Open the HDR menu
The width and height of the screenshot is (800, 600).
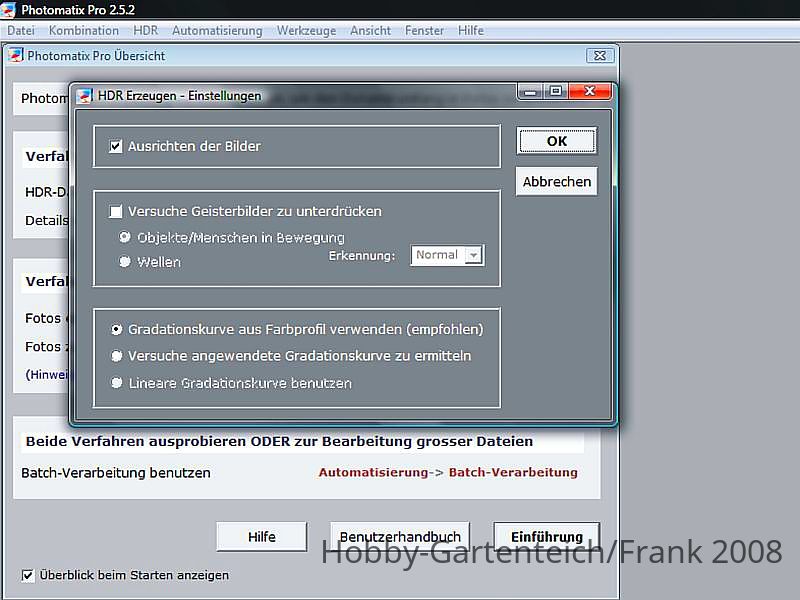145,31
